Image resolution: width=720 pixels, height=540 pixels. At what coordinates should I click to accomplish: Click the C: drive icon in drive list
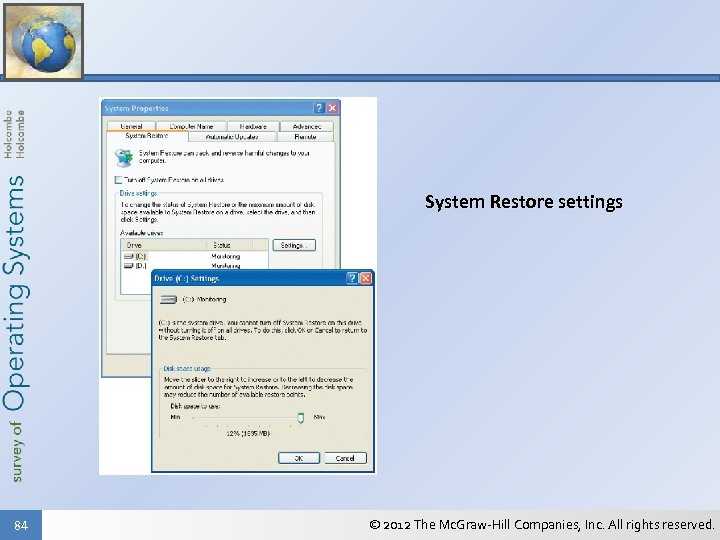pyautogui.click(x=129, y=256)
